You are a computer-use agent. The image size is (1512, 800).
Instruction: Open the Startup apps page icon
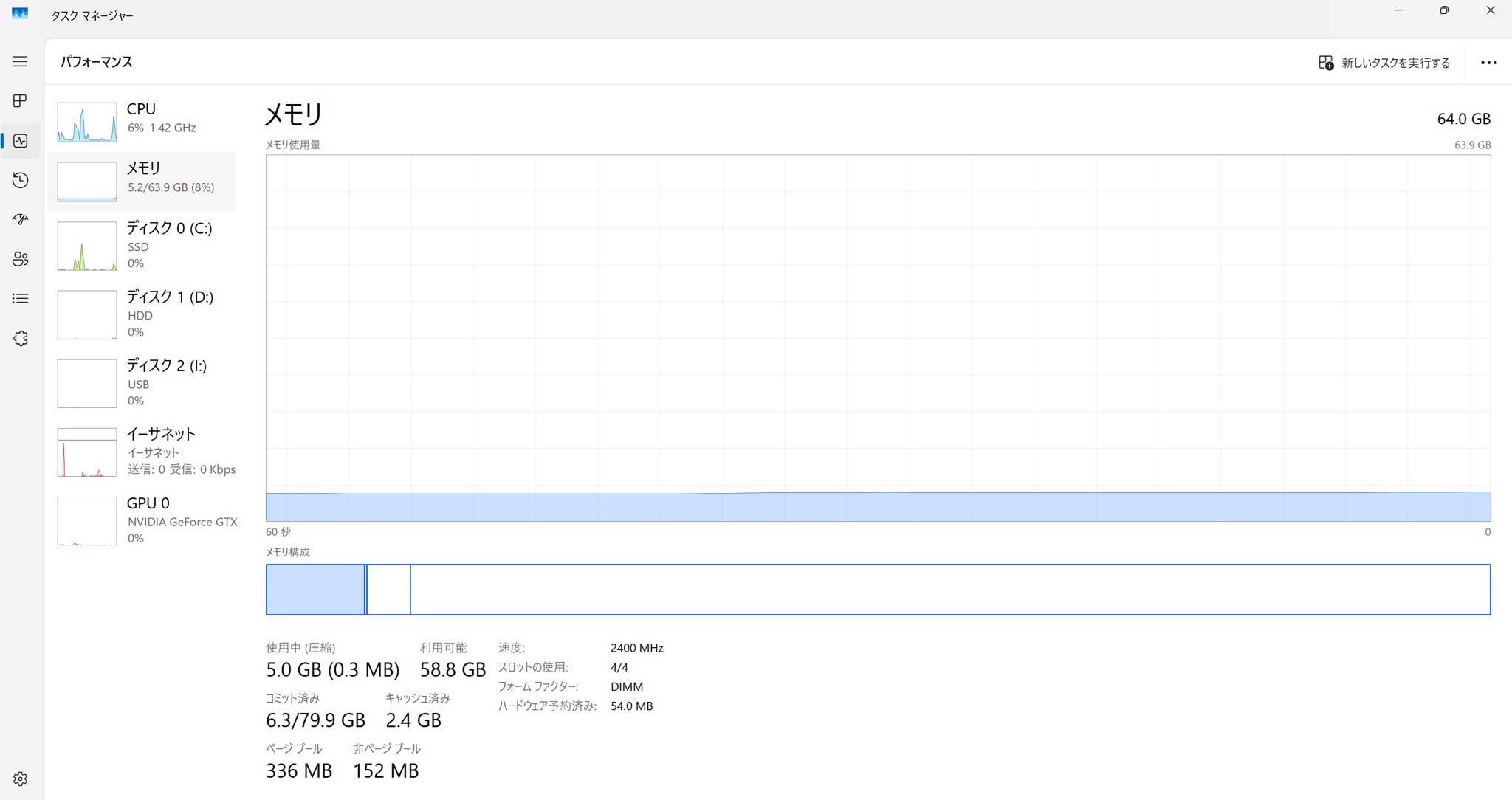[20, 219]
